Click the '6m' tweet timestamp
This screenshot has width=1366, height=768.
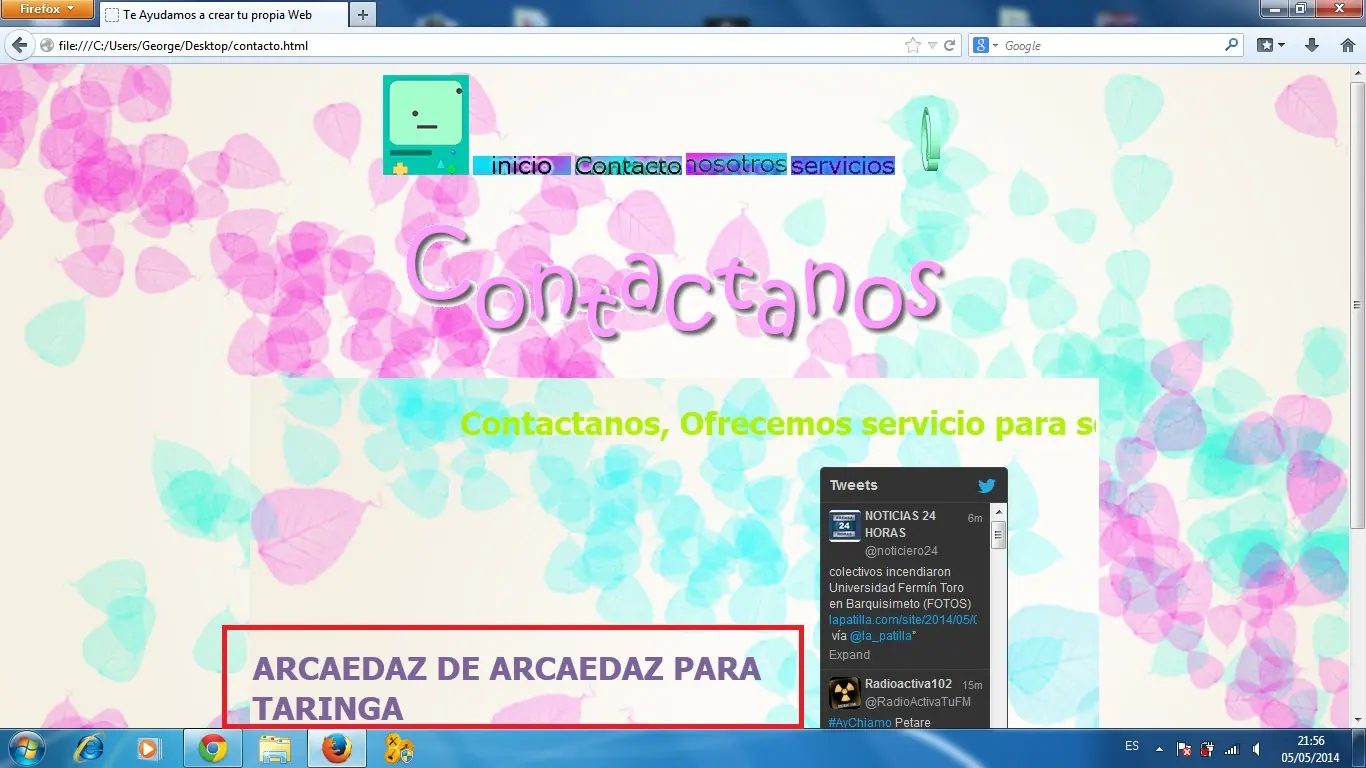click(975, 518)
